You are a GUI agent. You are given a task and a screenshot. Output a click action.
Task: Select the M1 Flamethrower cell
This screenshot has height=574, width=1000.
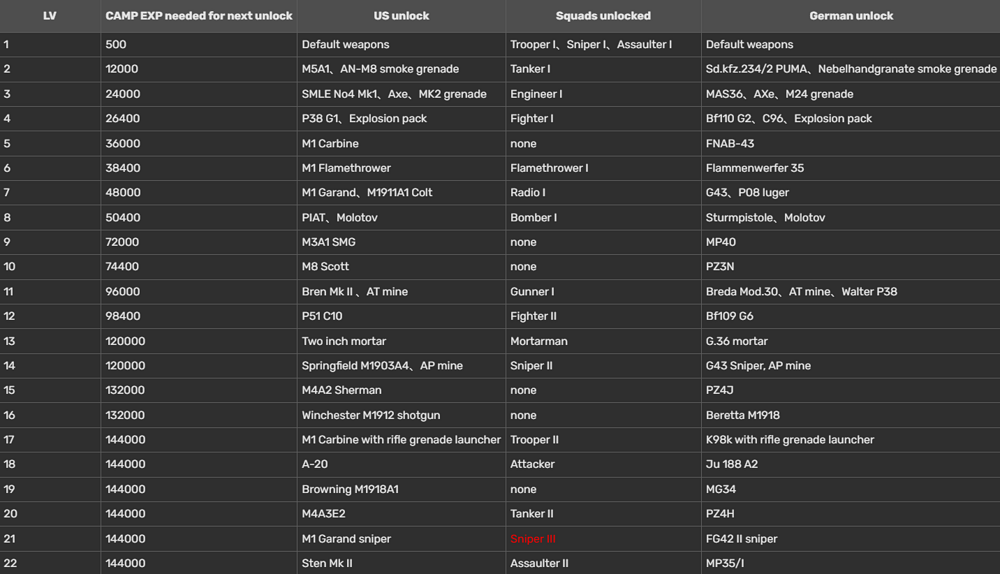[401, 168]
